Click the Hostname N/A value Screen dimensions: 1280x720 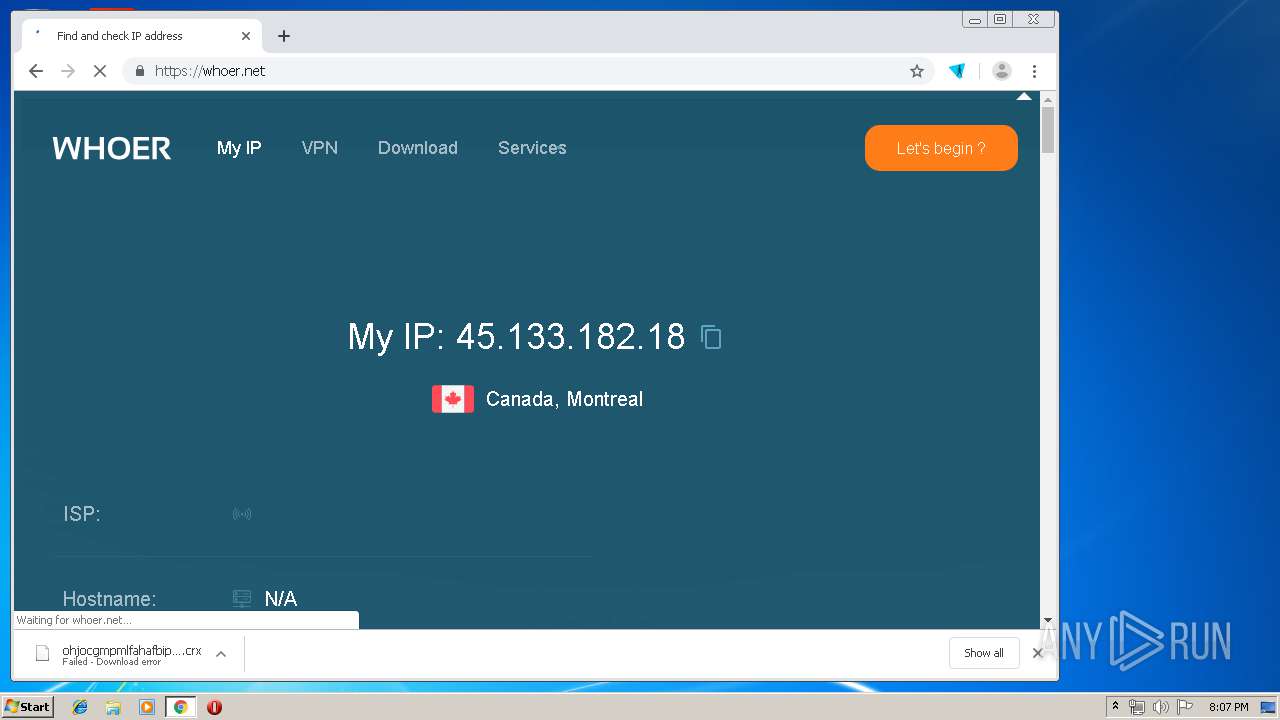[281, 599]
